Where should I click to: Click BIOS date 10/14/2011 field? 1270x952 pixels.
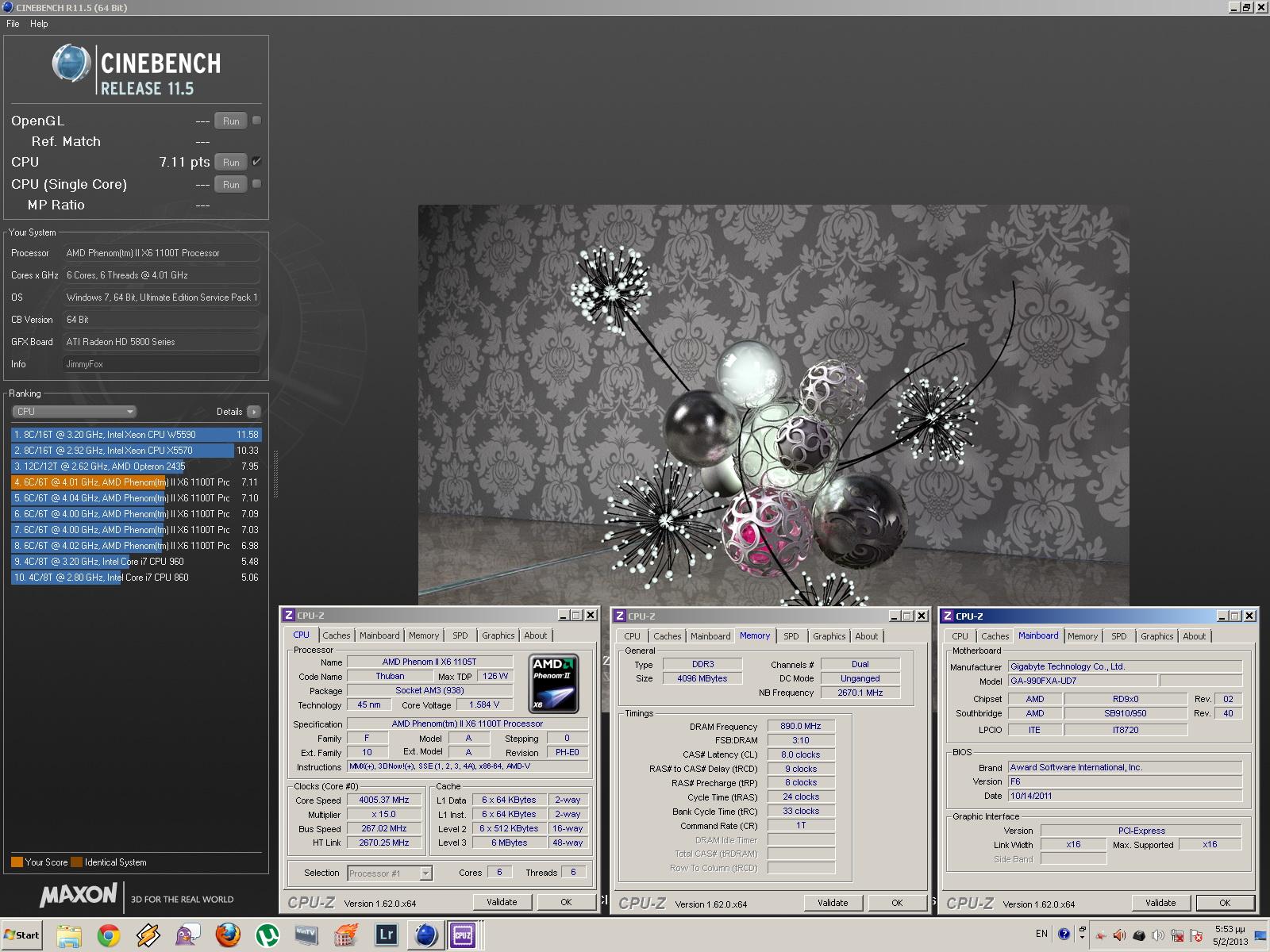coord(1125,796)
